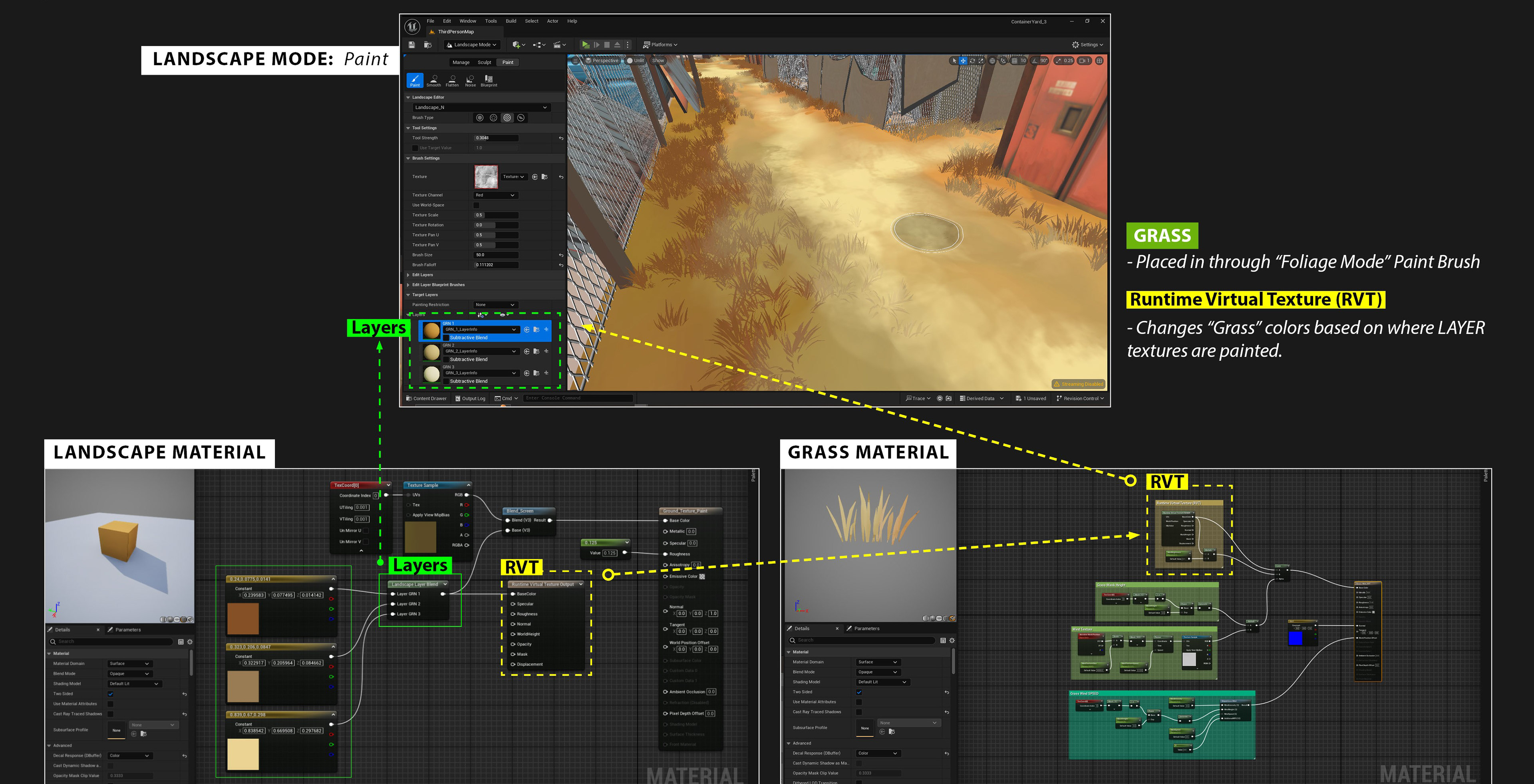Image resolution: width=1534 pixels, height=784 pixels.
Task: Open Platforms dropdown
Action: click(x=660, y=45)
